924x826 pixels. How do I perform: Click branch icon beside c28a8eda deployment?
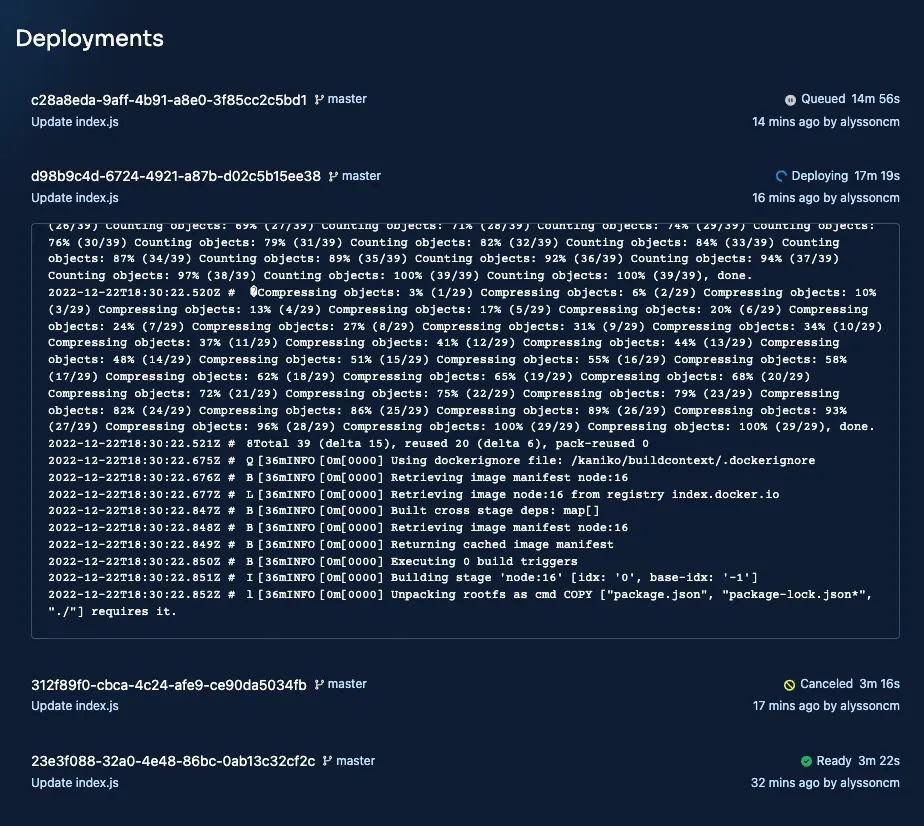319,100
